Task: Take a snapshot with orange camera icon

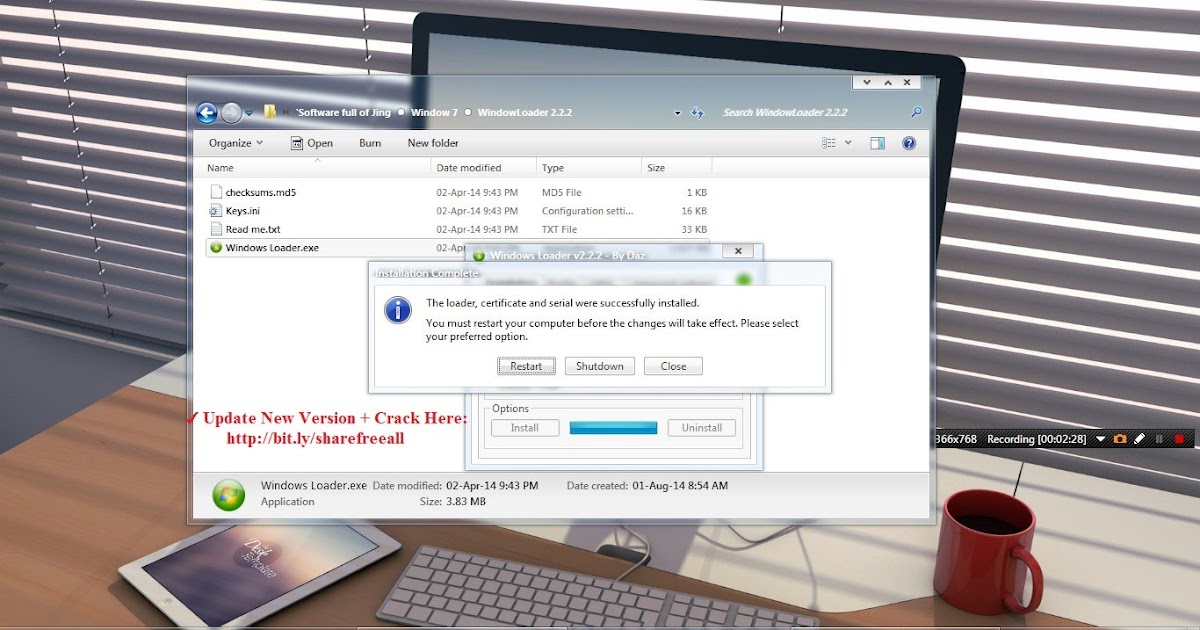Action: (1120, 439)
